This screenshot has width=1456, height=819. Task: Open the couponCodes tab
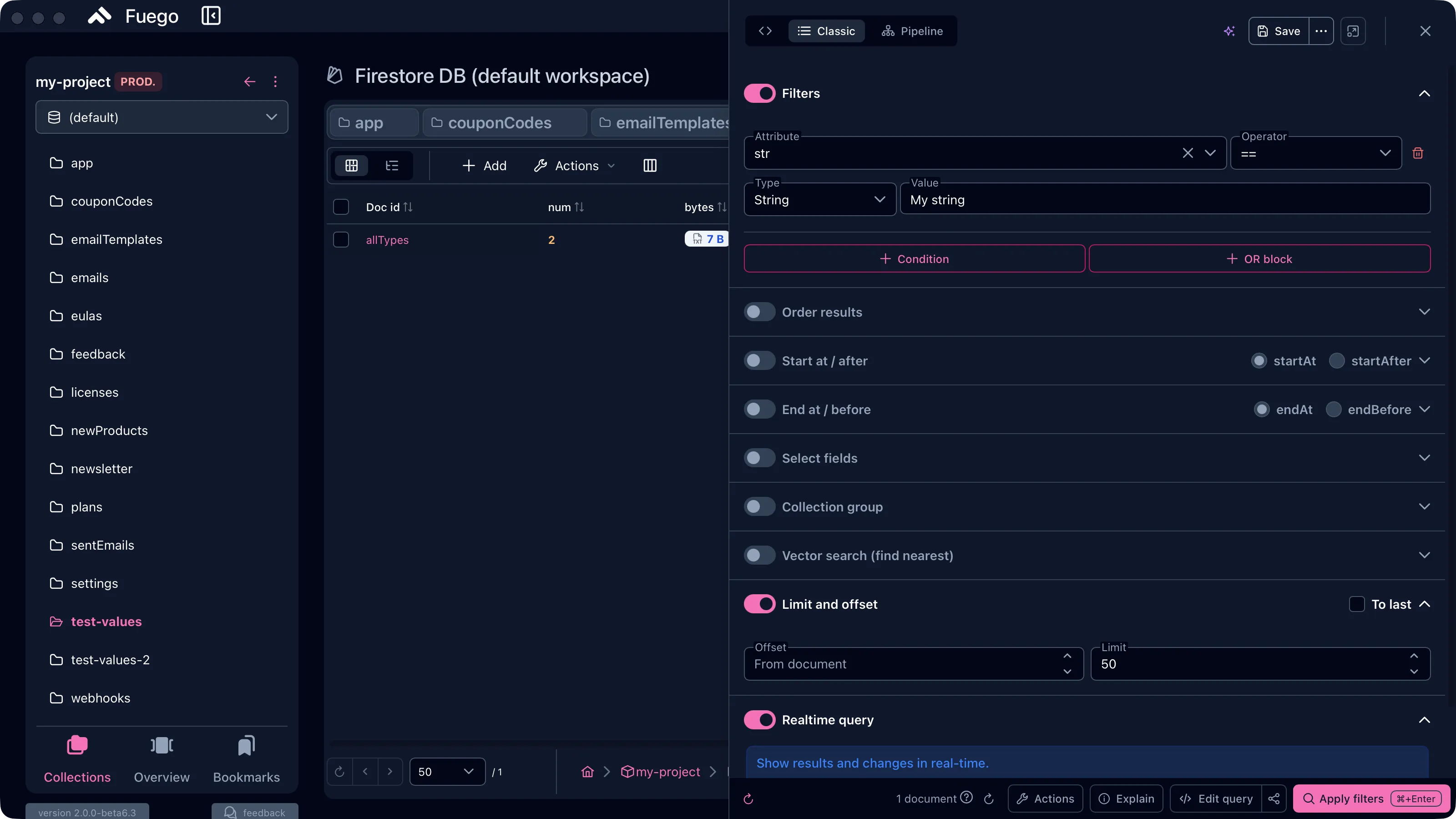[x=504, y=123]
